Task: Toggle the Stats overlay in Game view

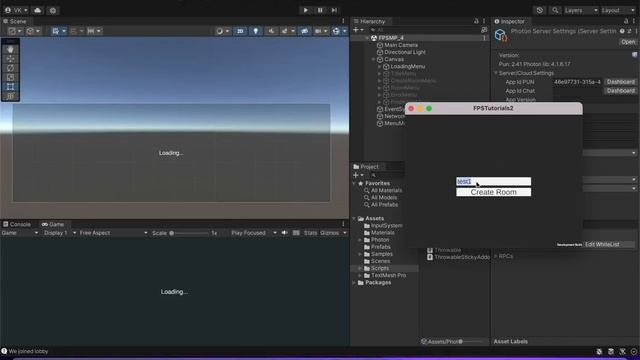Action: coord(310,233)
